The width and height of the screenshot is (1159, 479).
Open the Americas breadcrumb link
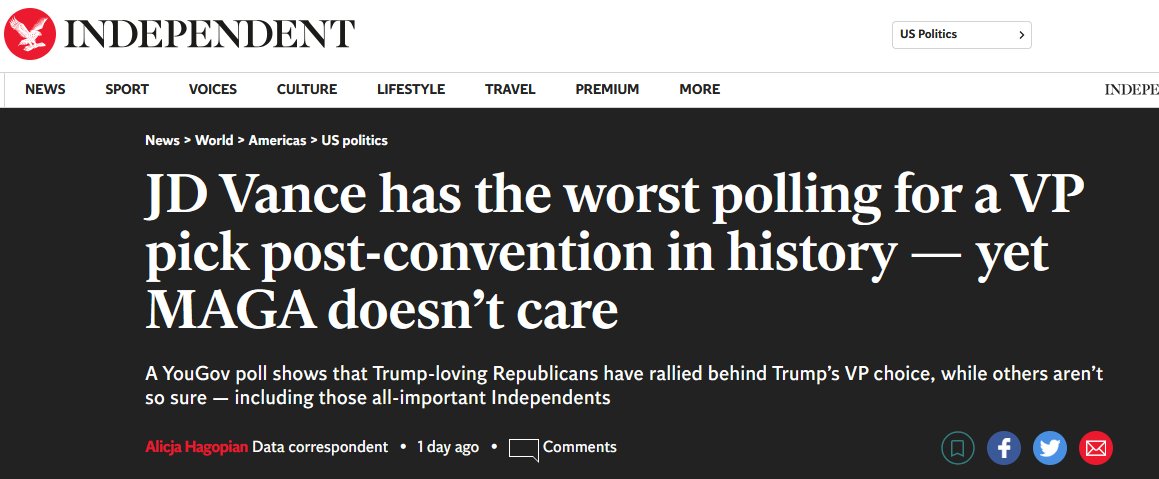pyautogui.click(x=277, y=140)
